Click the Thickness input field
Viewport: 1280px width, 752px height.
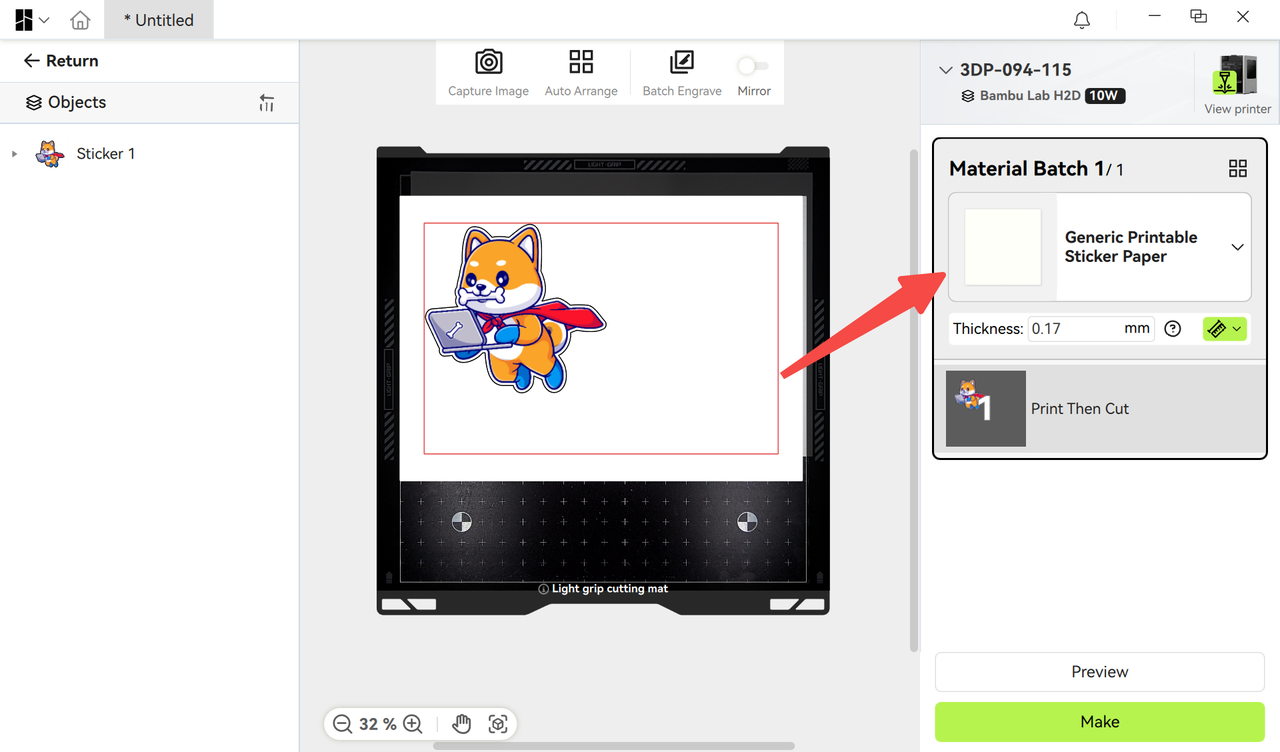(1091, 329)
